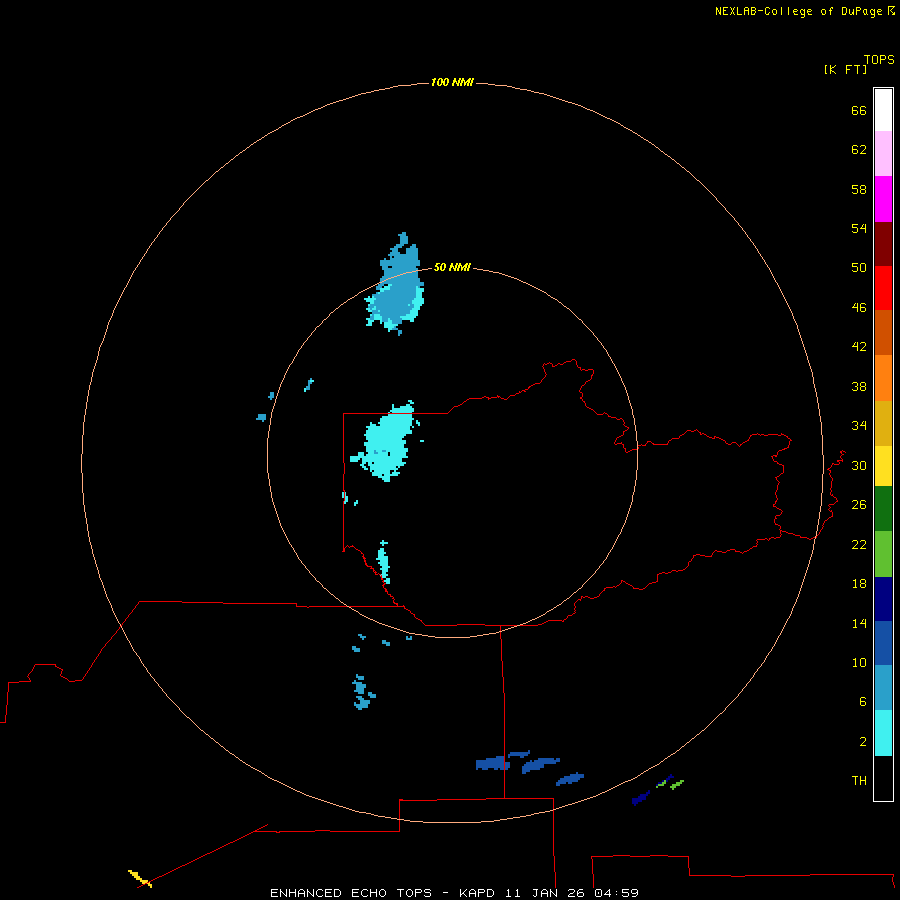Click the light green echo near southeast ring edge
This screenshot has height=900, width=900.
click(677, 784)
